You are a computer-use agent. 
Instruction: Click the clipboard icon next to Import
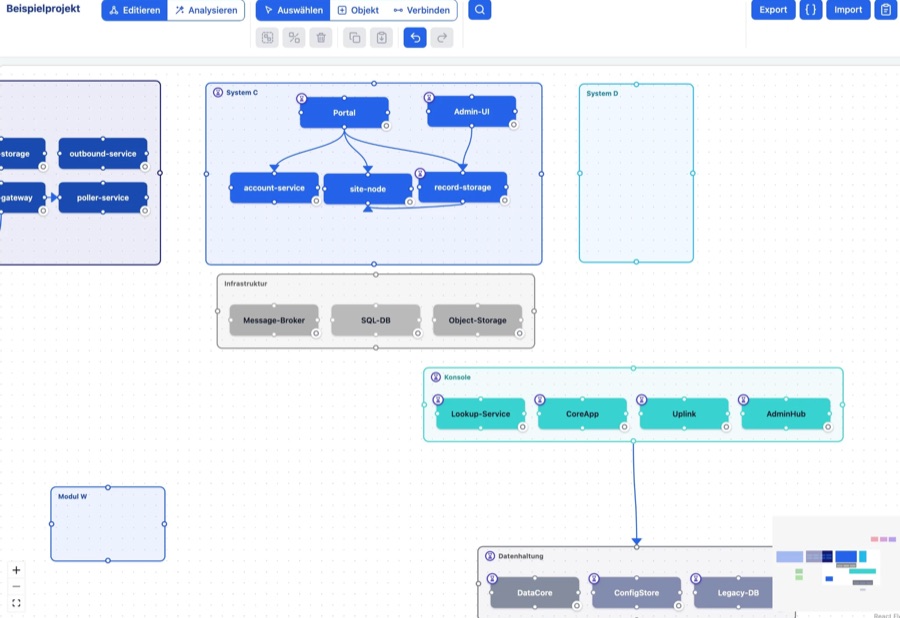pyautogui.click(x=886, y=10)
